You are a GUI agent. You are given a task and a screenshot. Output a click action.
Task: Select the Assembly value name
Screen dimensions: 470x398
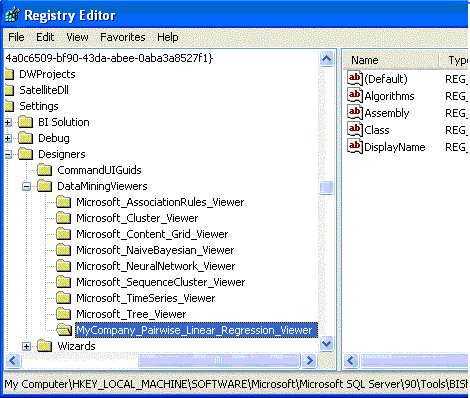point(387,113)
